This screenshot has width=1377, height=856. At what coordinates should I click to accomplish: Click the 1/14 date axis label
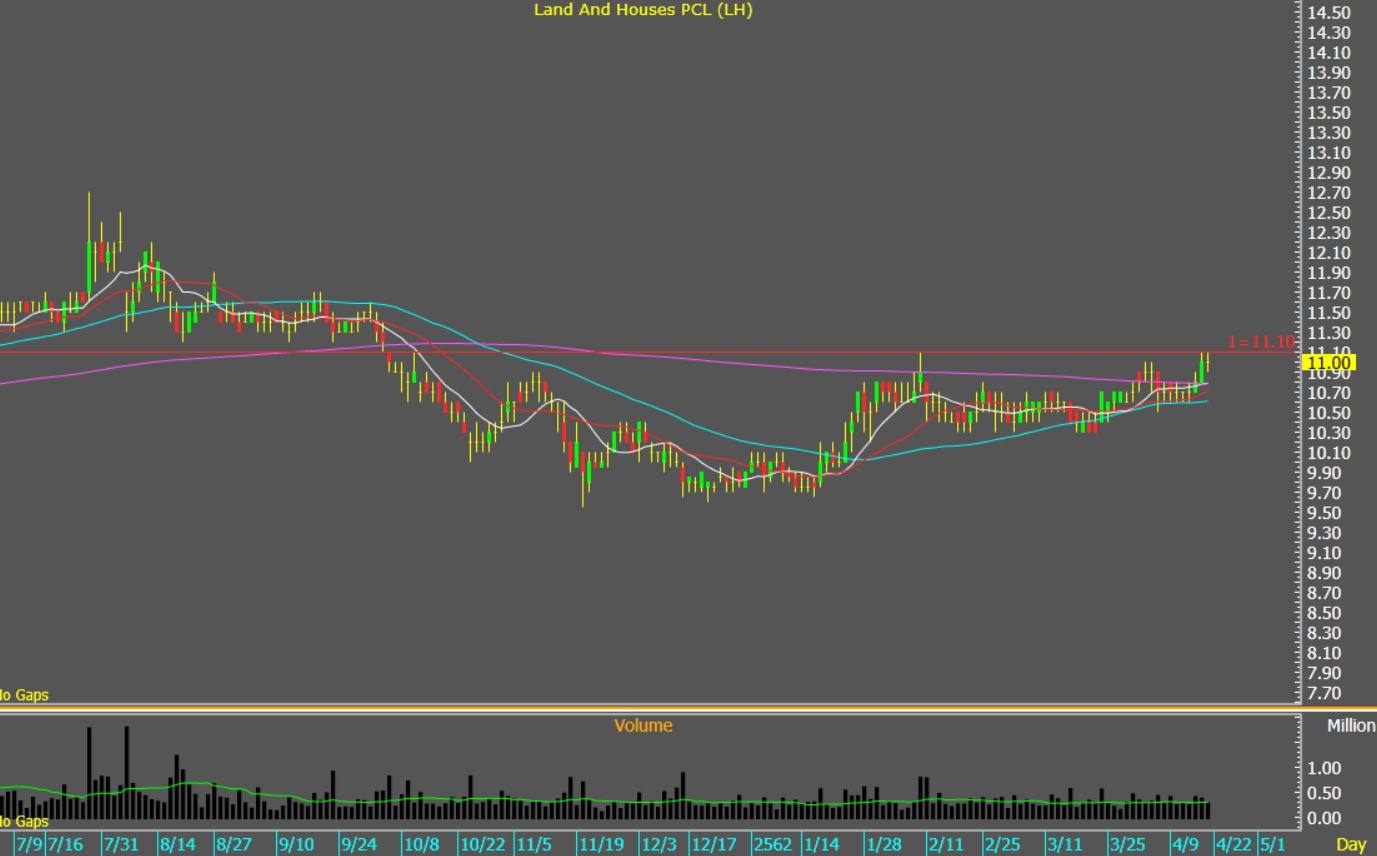[821, 845]
